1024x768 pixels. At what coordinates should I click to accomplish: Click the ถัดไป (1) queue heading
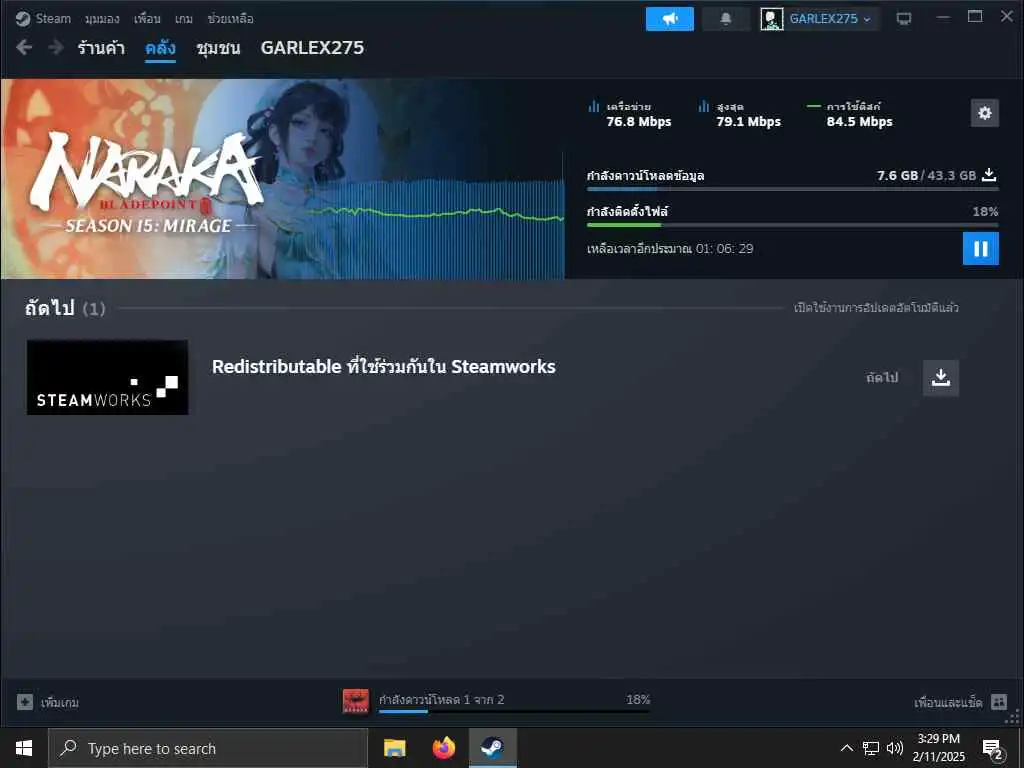65,308
